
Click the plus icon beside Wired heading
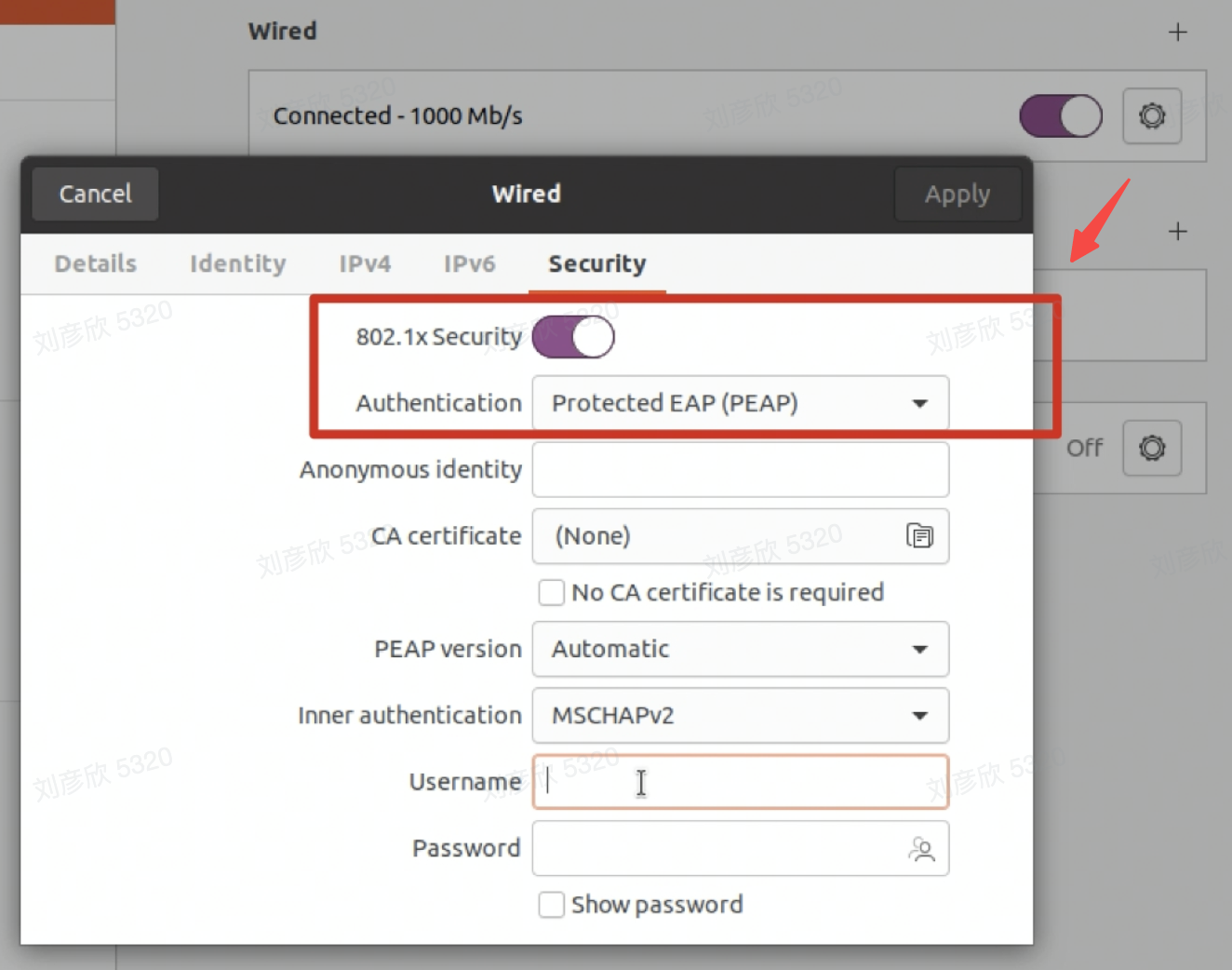pyautogui.click(x=1177, y=33)
